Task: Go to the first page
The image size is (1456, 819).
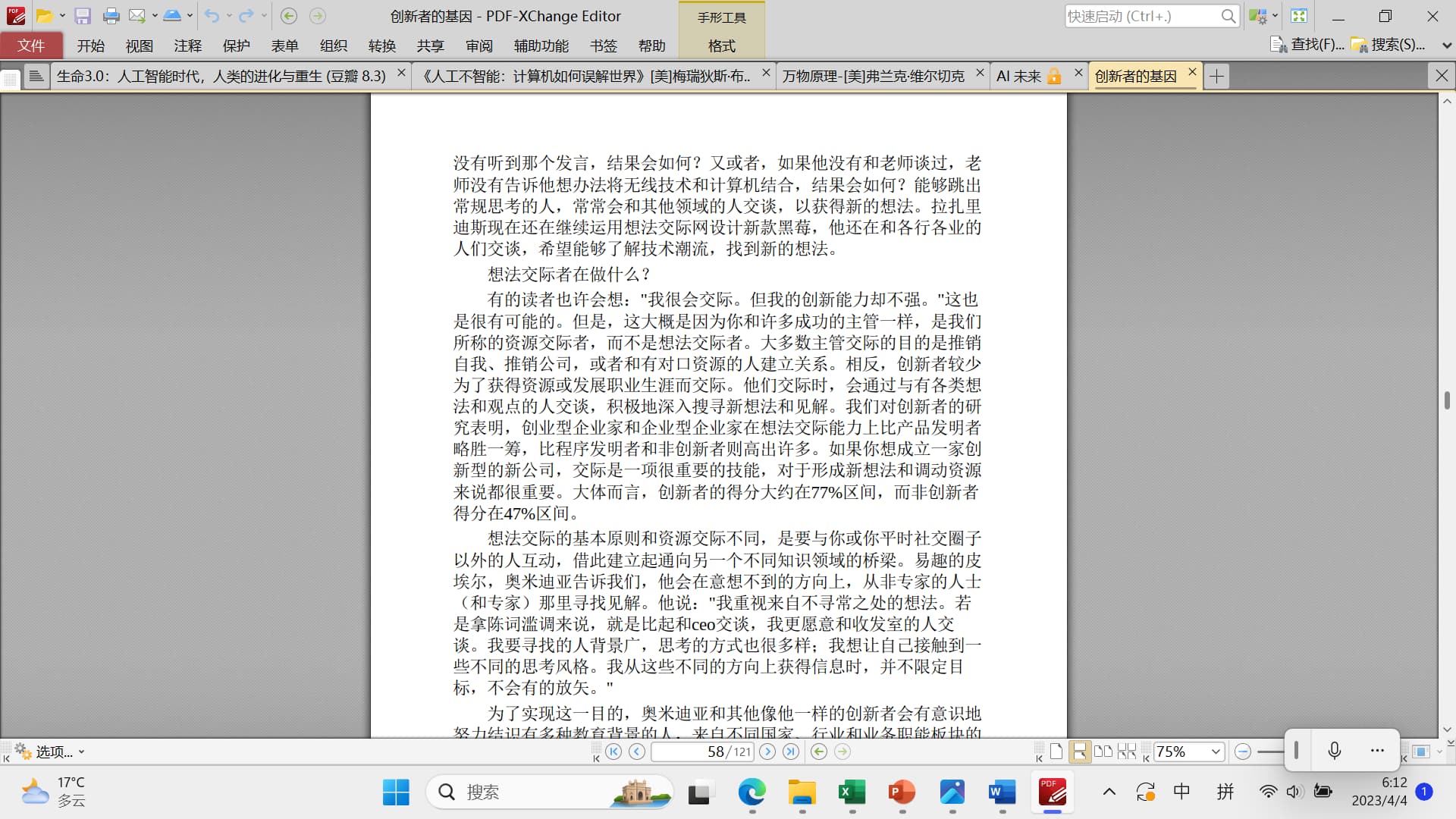Action: (613, 752)
